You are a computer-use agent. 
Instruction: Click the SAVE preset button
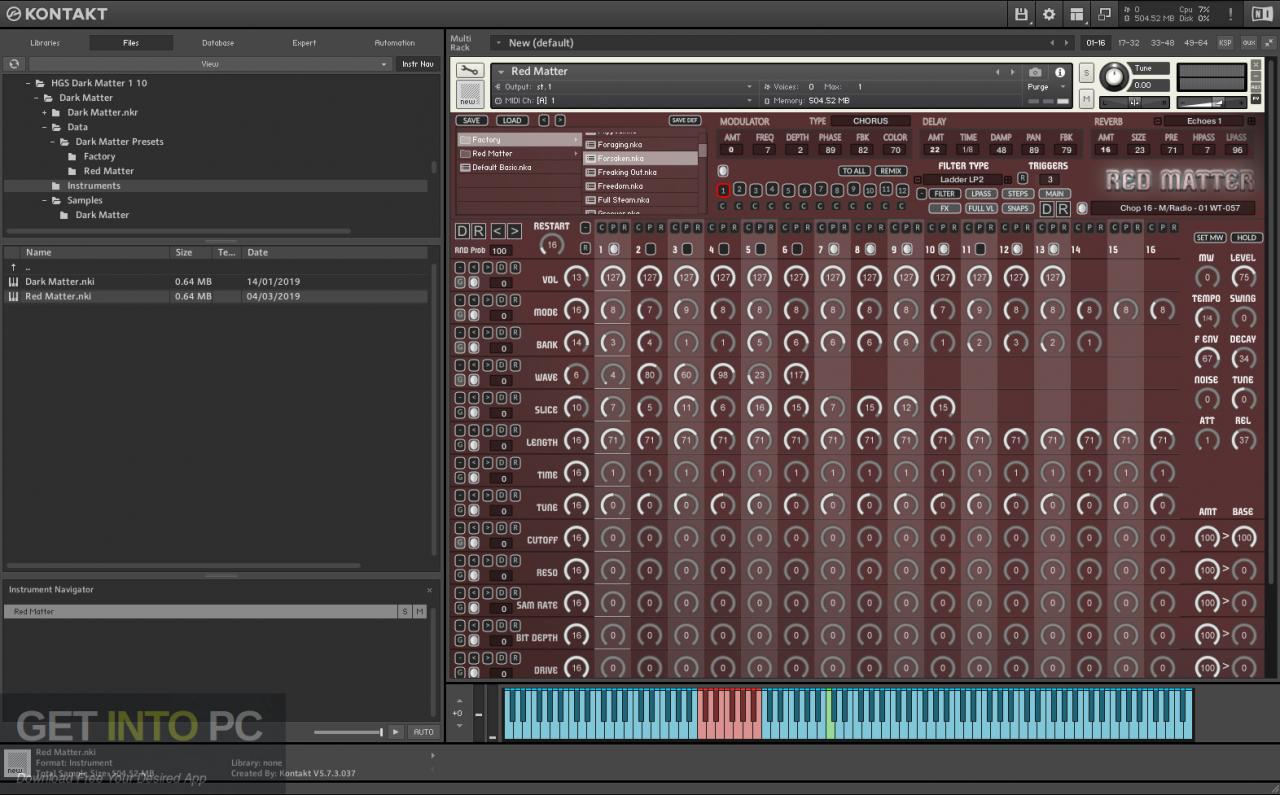click(x=472, y=121)
